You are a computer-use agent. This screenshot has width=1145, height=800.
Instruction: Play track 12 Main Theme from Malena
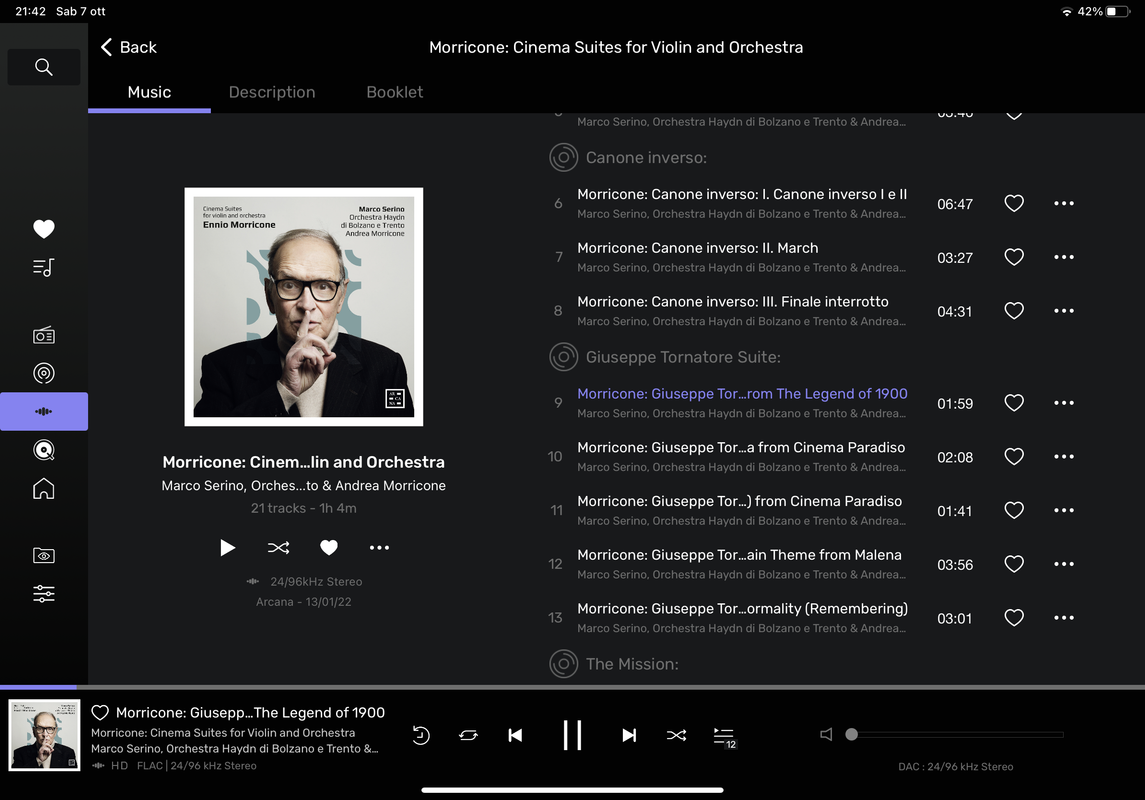739,555
